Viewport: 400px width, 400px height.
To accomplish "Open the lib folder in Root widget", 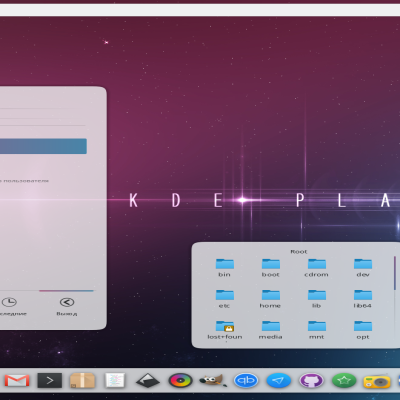I will click(x=317, y=299).
